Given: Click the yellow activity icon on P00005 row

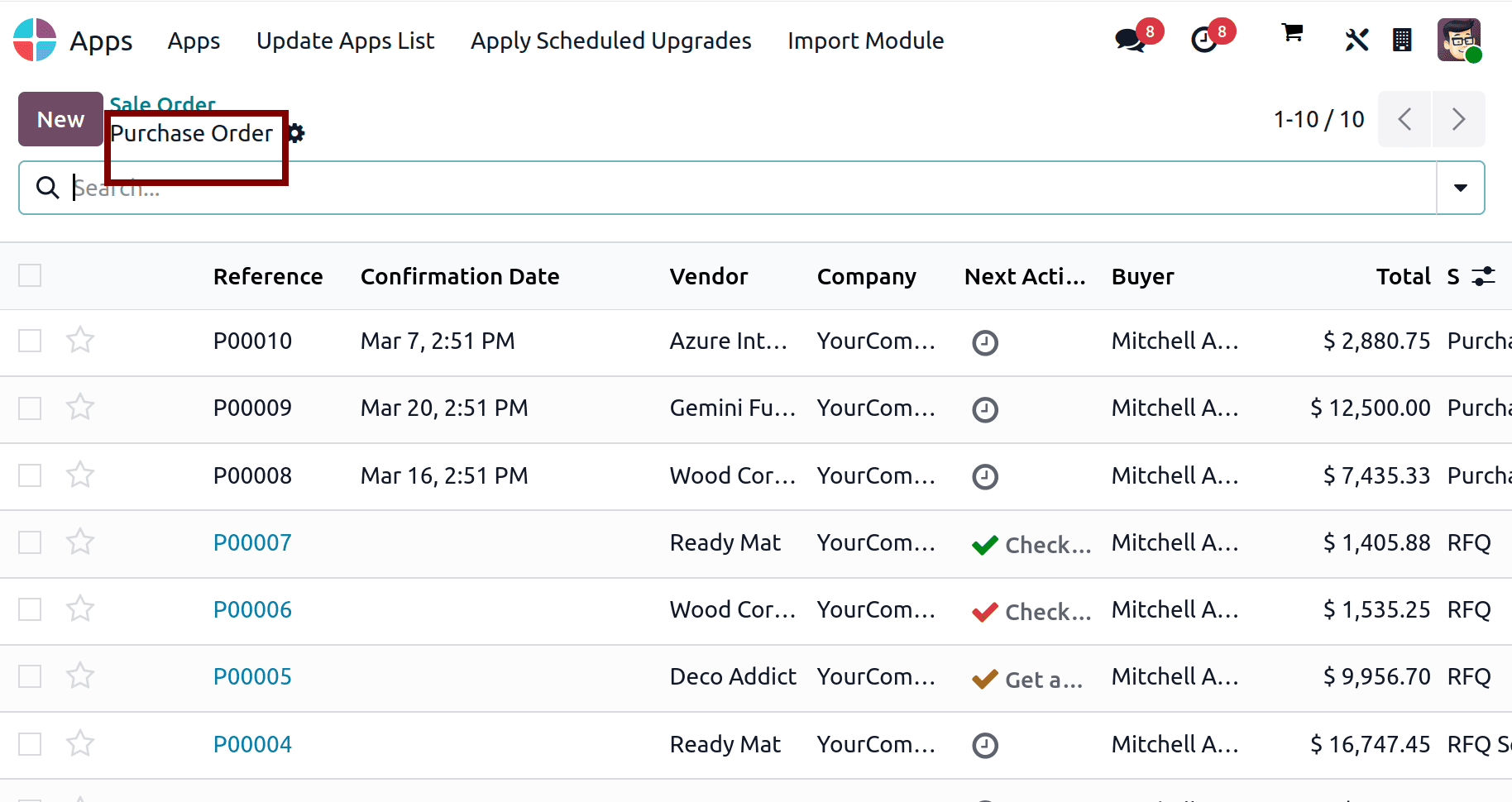Looking at the screenshot, I should [x=984, y=680].
